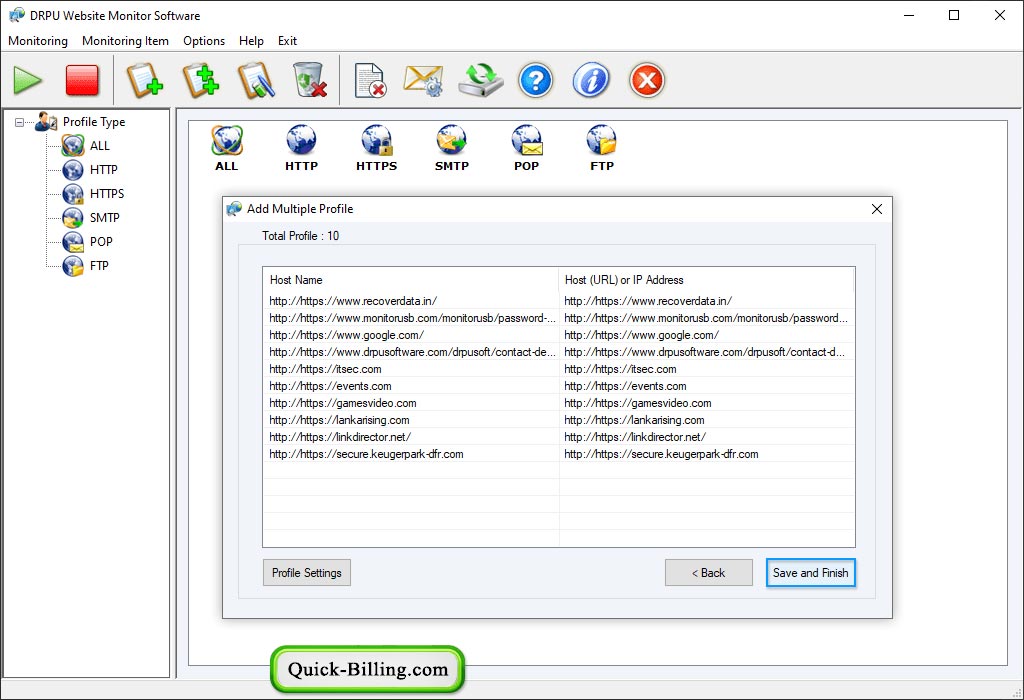Image resolution: width=1024 pixels, height=700 pixels.
Task: Click the document with red X icon
Action: (370, 81)
